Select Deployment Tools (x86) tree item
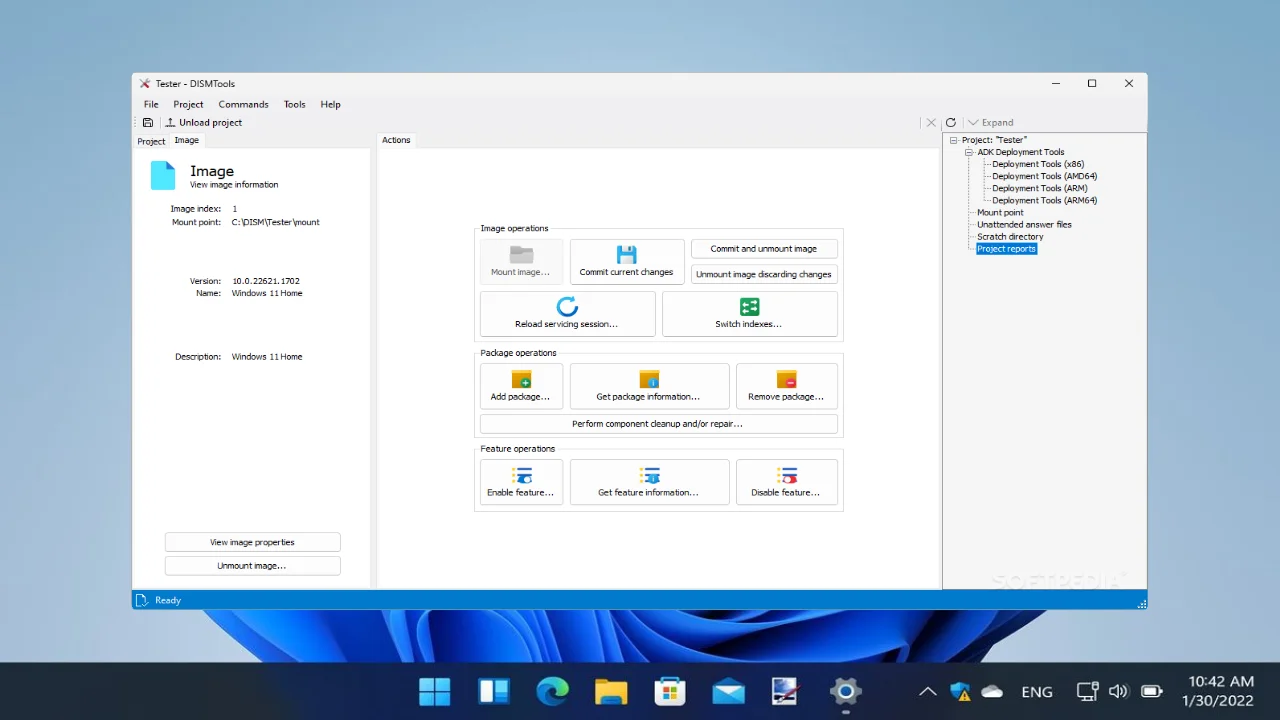The width and height of the screenshot is (1280, 720). tap(1038, 164)
